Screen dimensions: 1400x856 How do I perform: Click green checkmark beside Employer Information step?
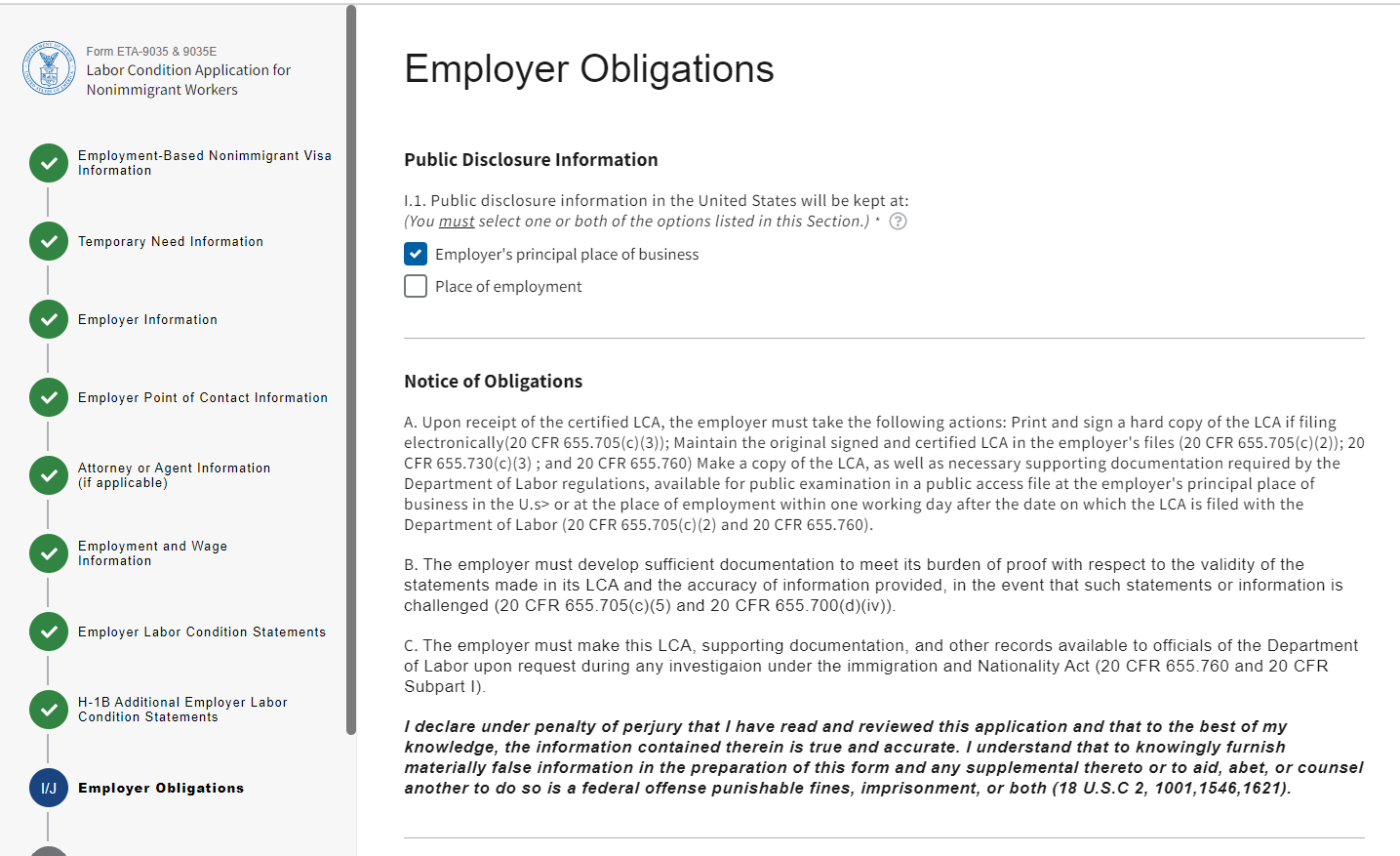click(49, 319)
